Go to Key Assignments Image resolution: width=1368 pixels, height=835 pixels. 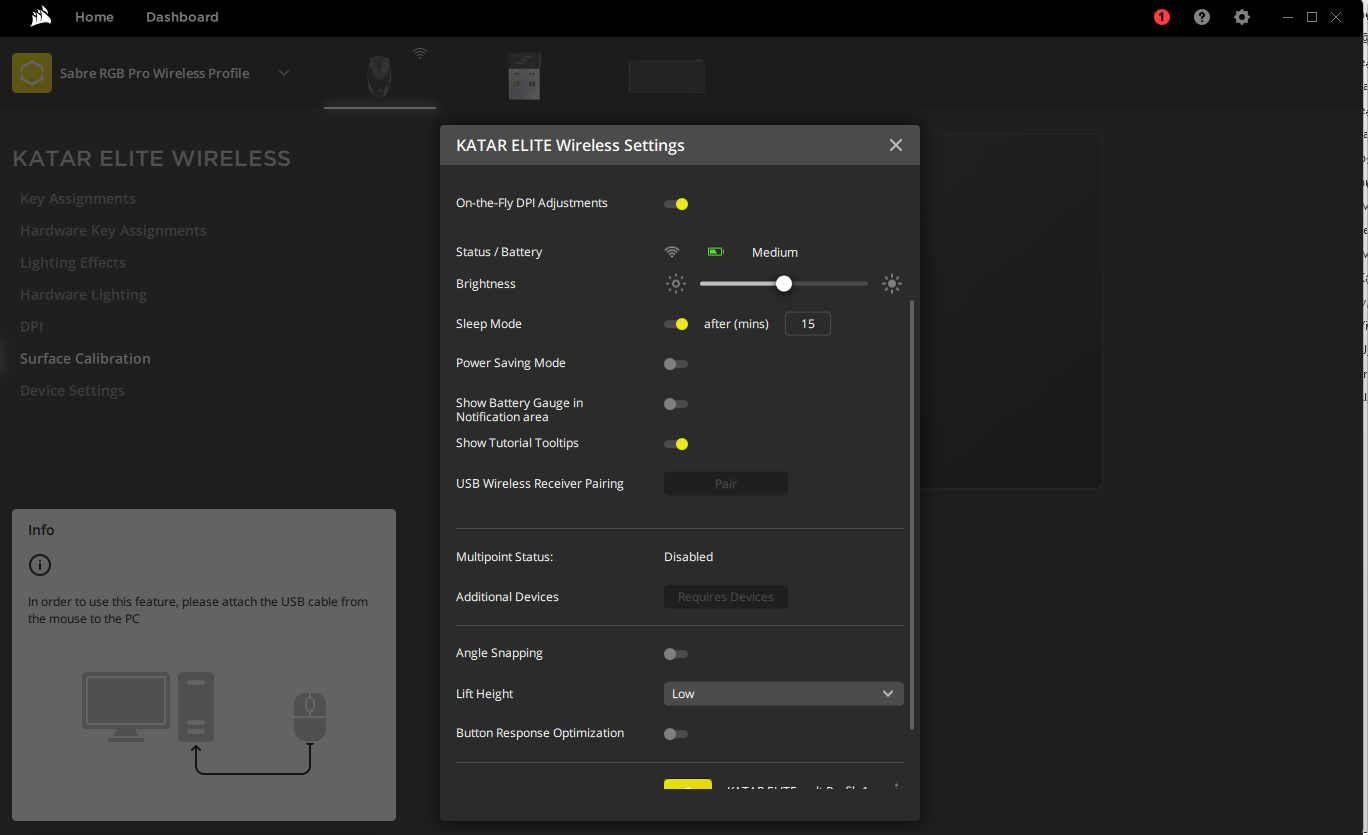tap(78, 199)
